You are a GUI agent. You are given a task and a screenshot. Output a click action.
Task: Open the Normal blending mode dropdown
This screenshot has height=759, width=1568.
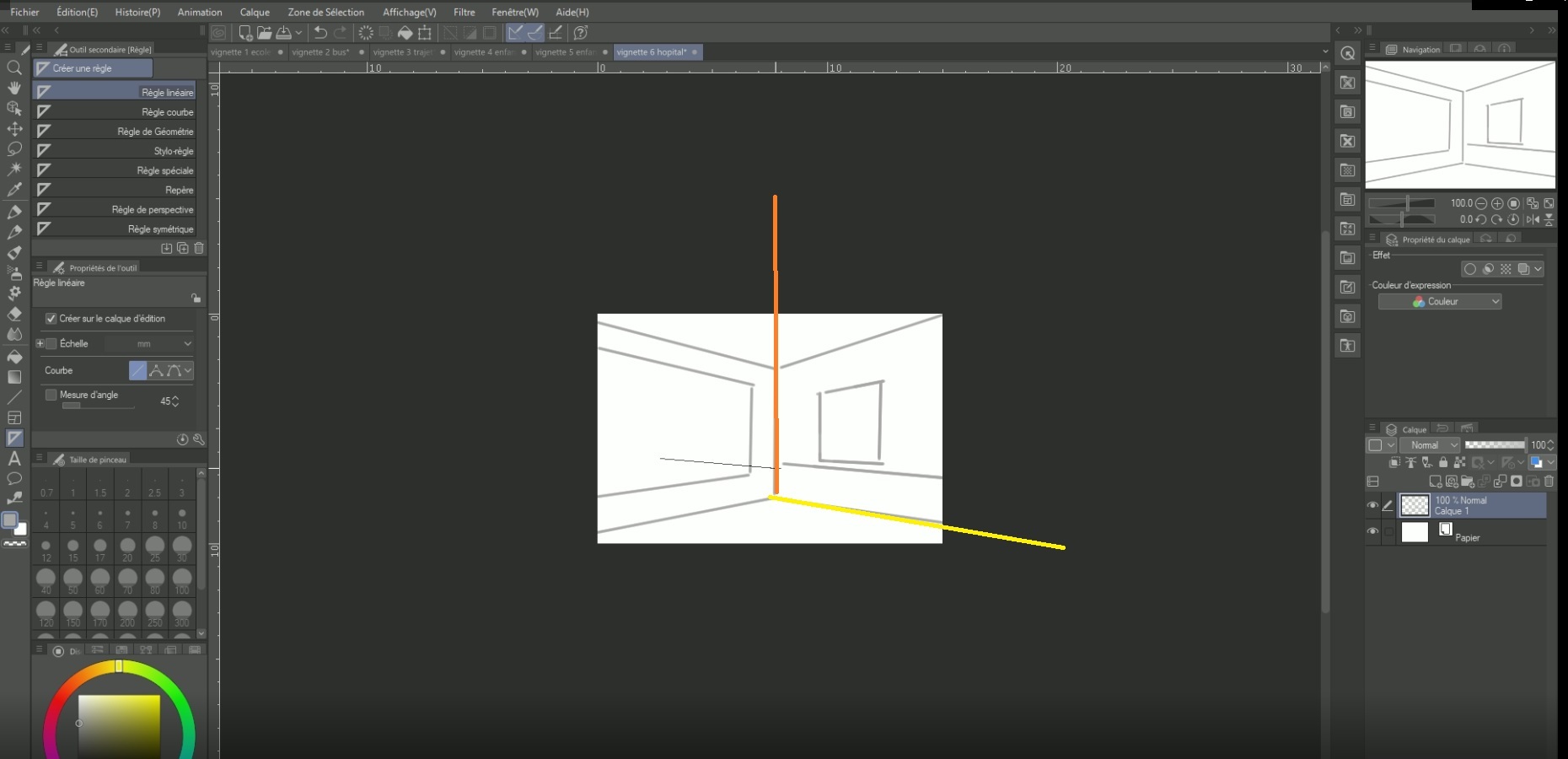pyautogui.click(x=1430, y=445)
